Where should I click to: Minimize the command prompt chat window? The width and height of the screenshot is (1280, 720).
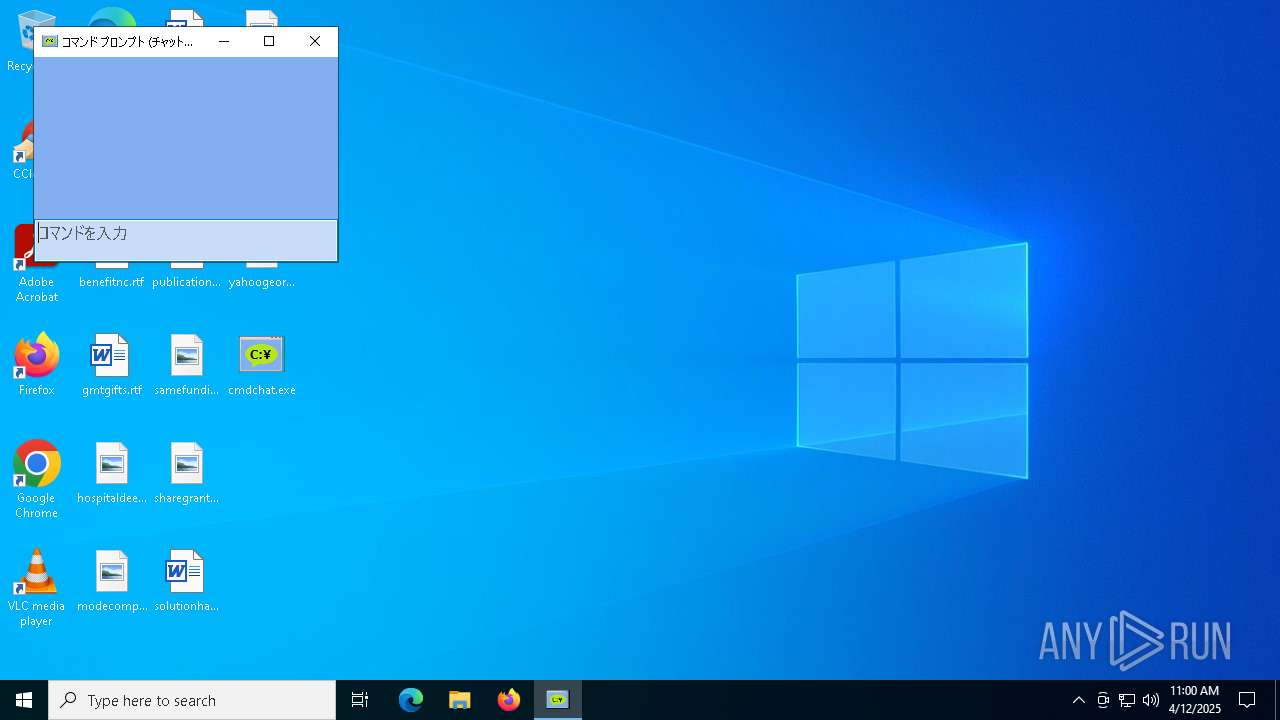(224, 41)
